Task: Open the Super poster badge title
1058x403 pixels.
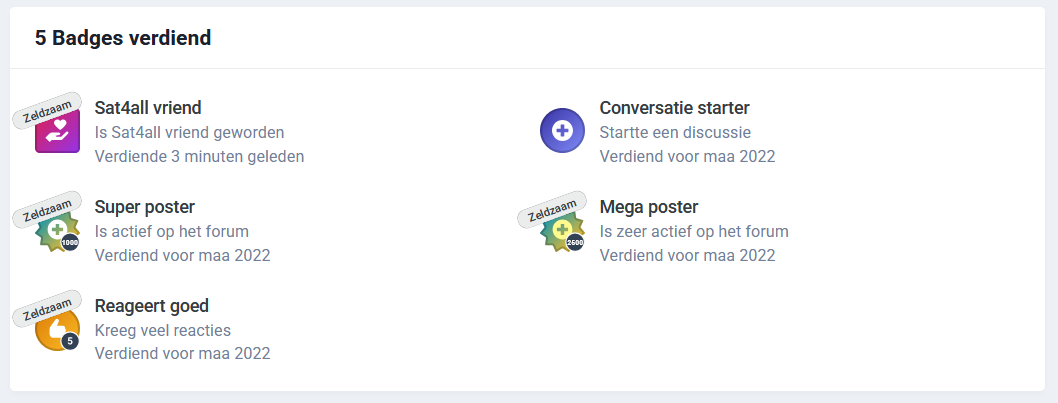Action: click(144, 207)
